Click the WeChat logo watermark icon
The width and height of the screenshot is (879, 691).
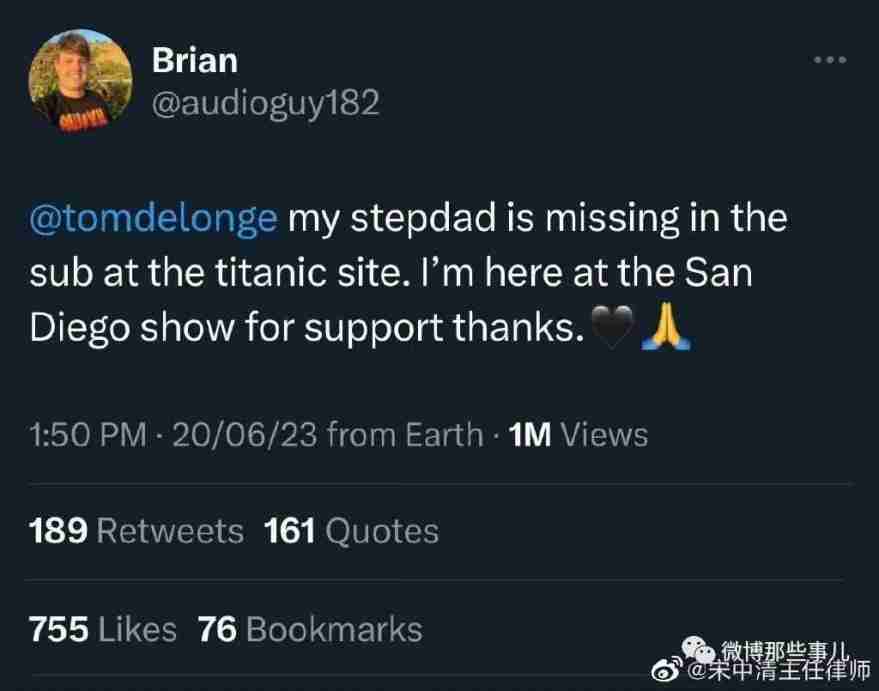pyautogui.click(x=702, y=648)
